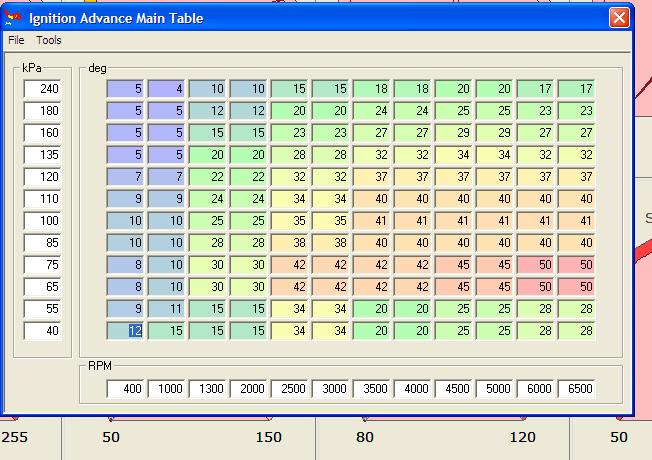652x460 pixels.
Task: Click the 150 label in the background window
Action: coord(269,437)
